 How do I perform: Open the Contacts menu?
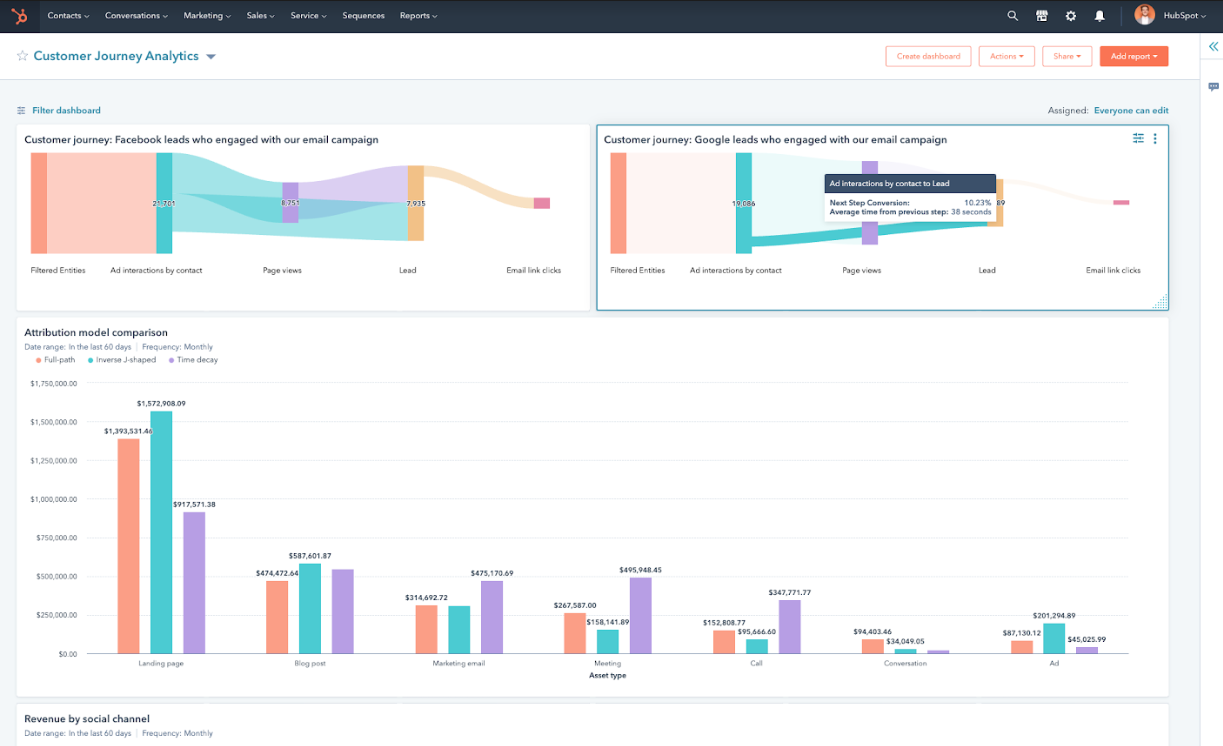click(x=67, y=15)
